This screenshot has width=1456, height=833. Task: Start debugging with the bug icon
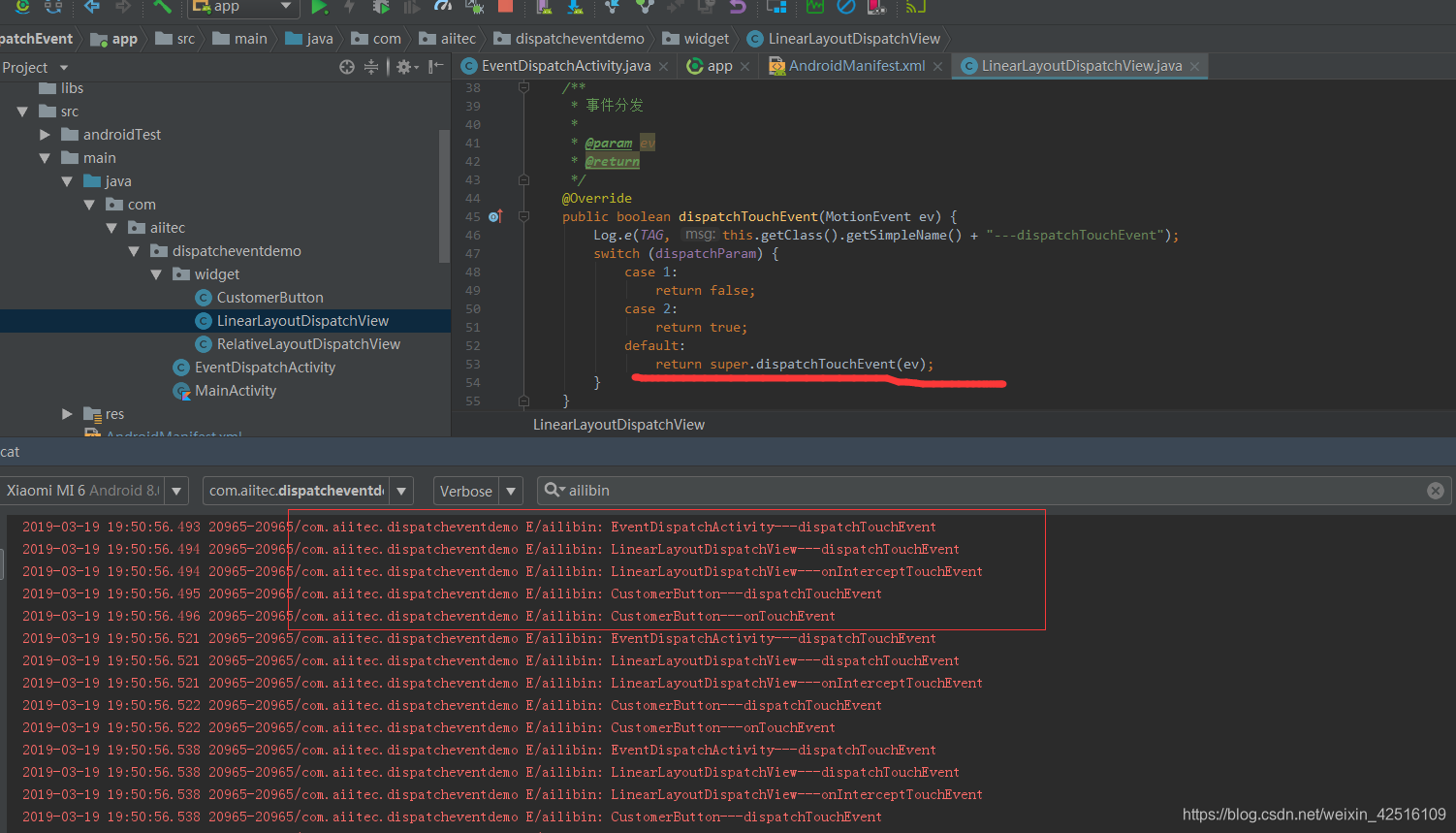point(381,7)
